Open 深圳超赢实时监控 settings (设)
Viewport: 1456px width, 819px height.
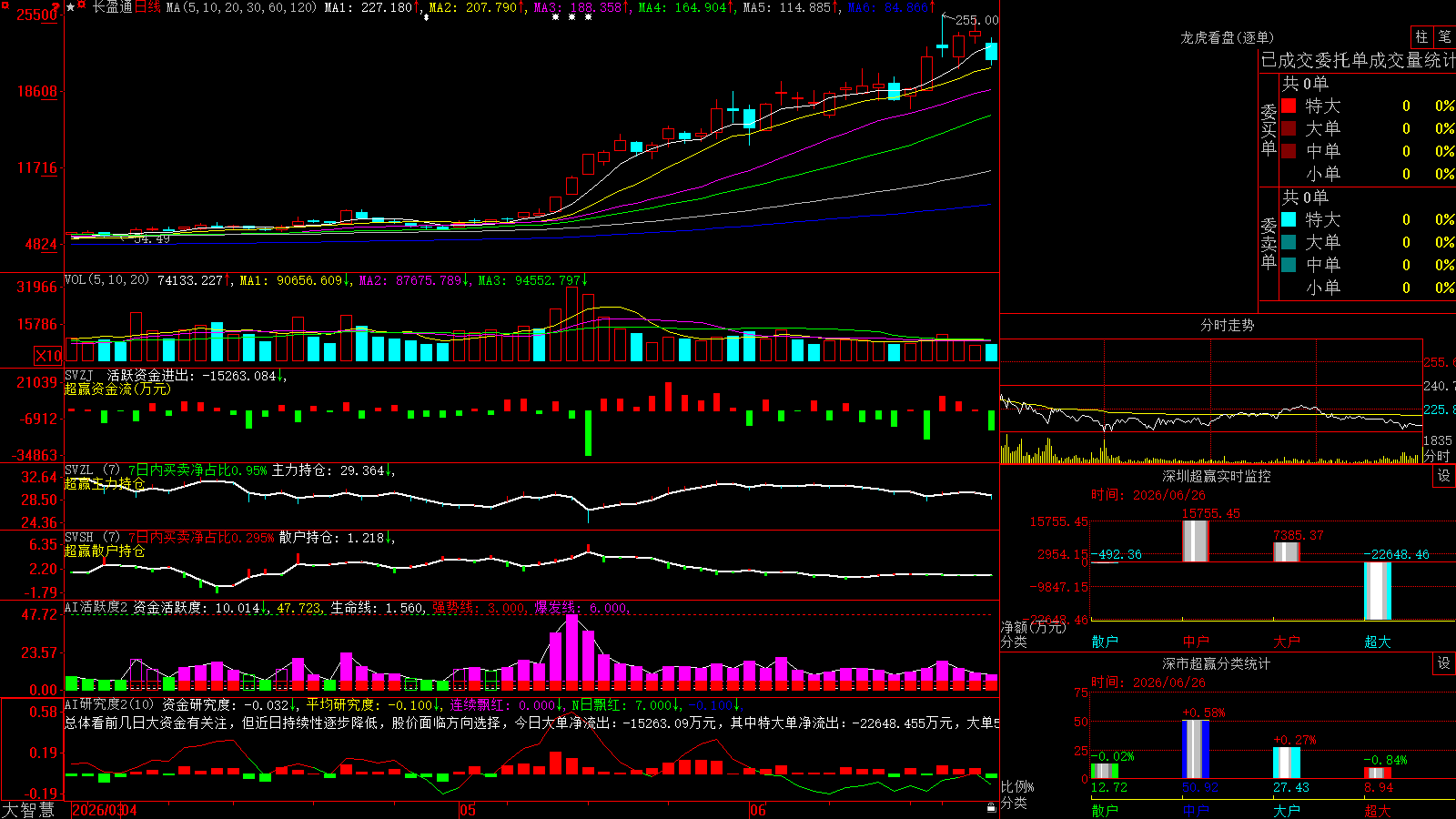[x=1443, y=476]
